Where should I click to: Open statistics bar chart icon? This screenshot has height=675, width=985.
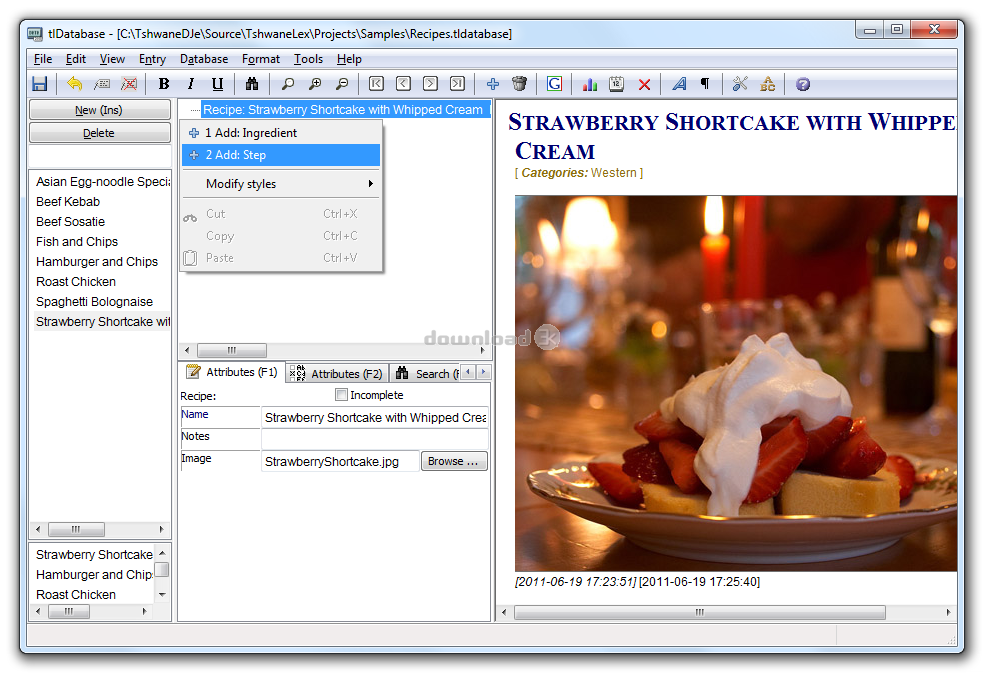[589, 84]
